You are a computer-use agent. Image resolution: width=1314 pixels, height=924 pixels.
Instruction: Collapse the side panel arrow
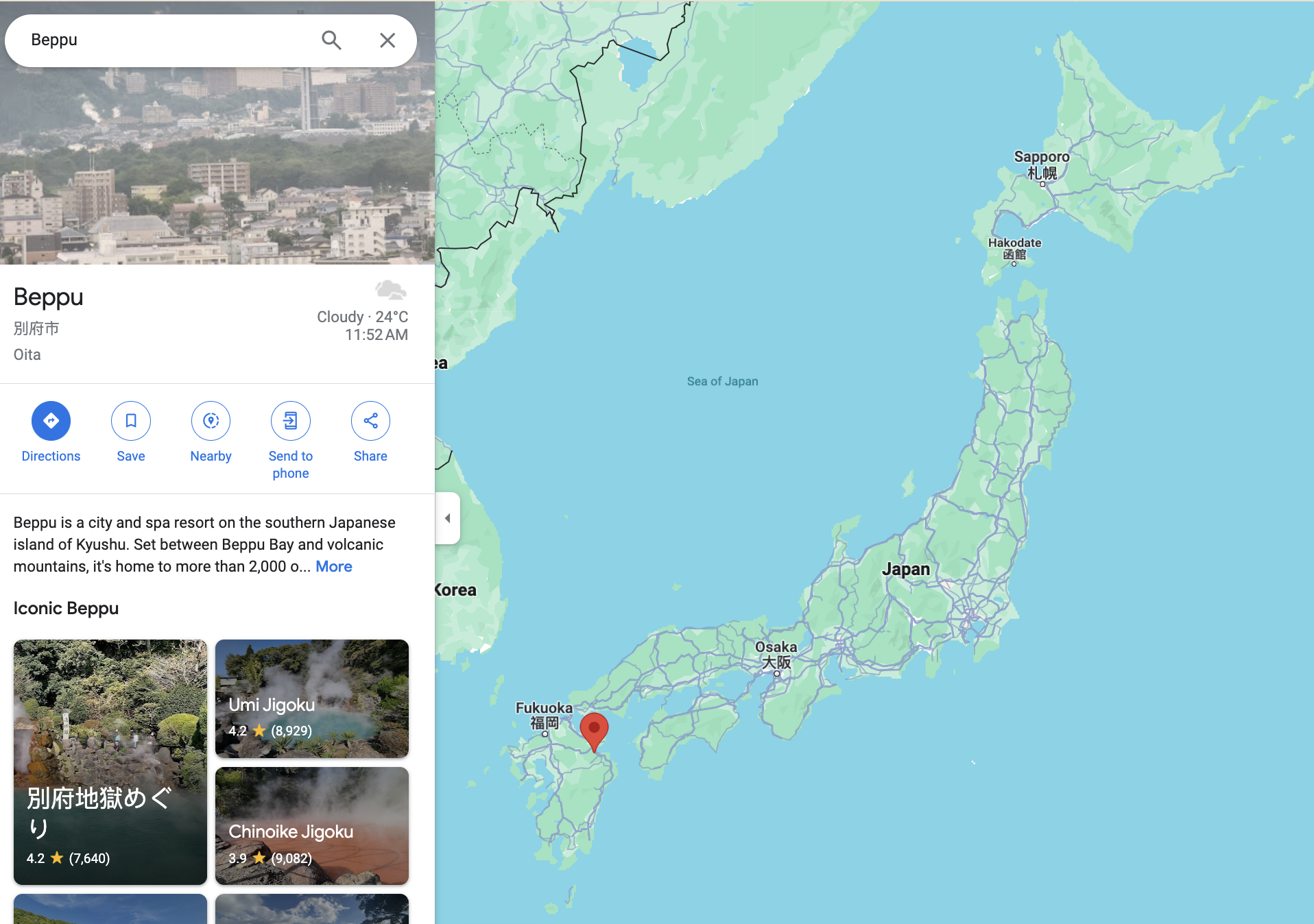point(447,518)
